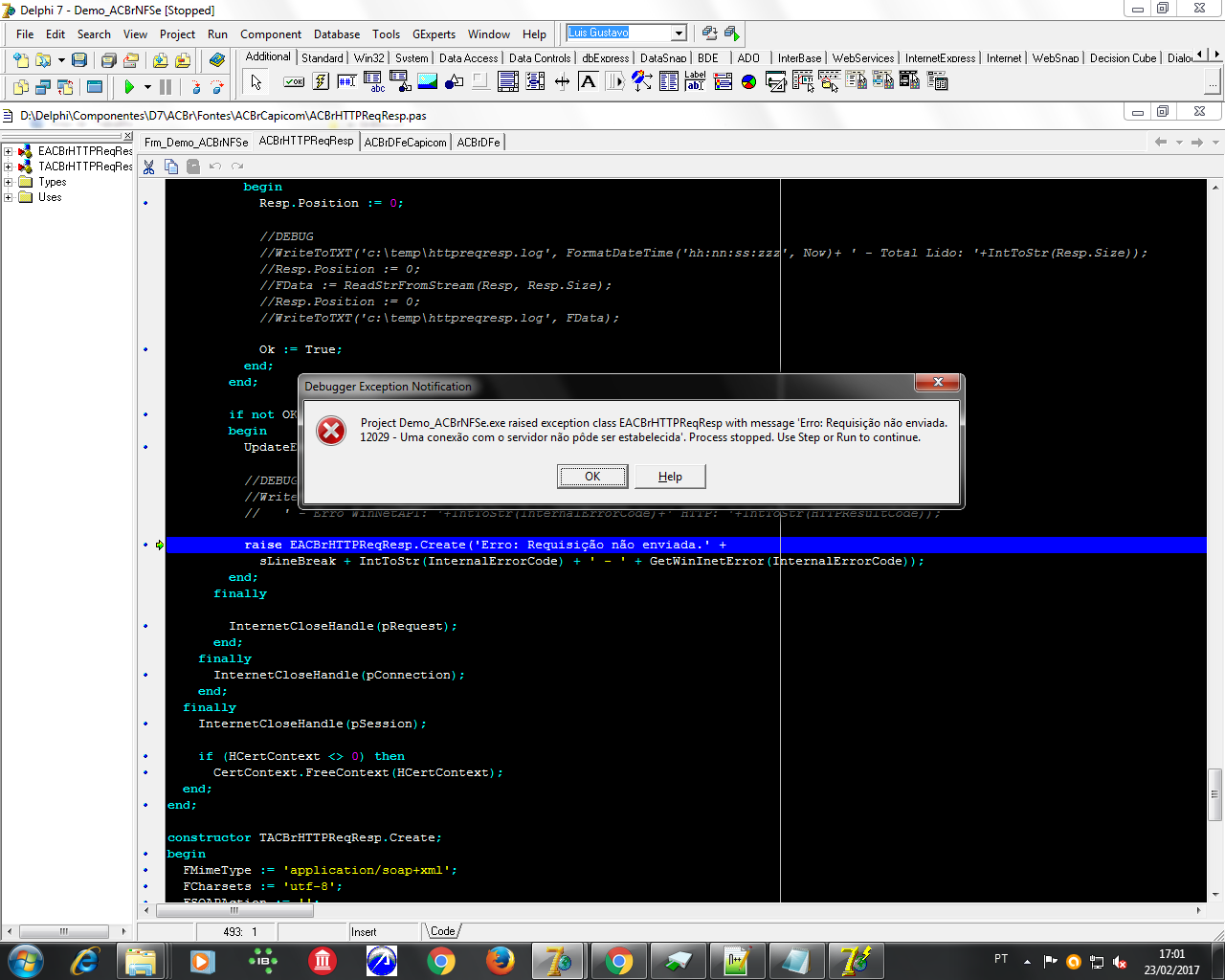Screen dimensions: 1225x980
Task: Select the WebServices component palette tab
Action: (862, 58)
